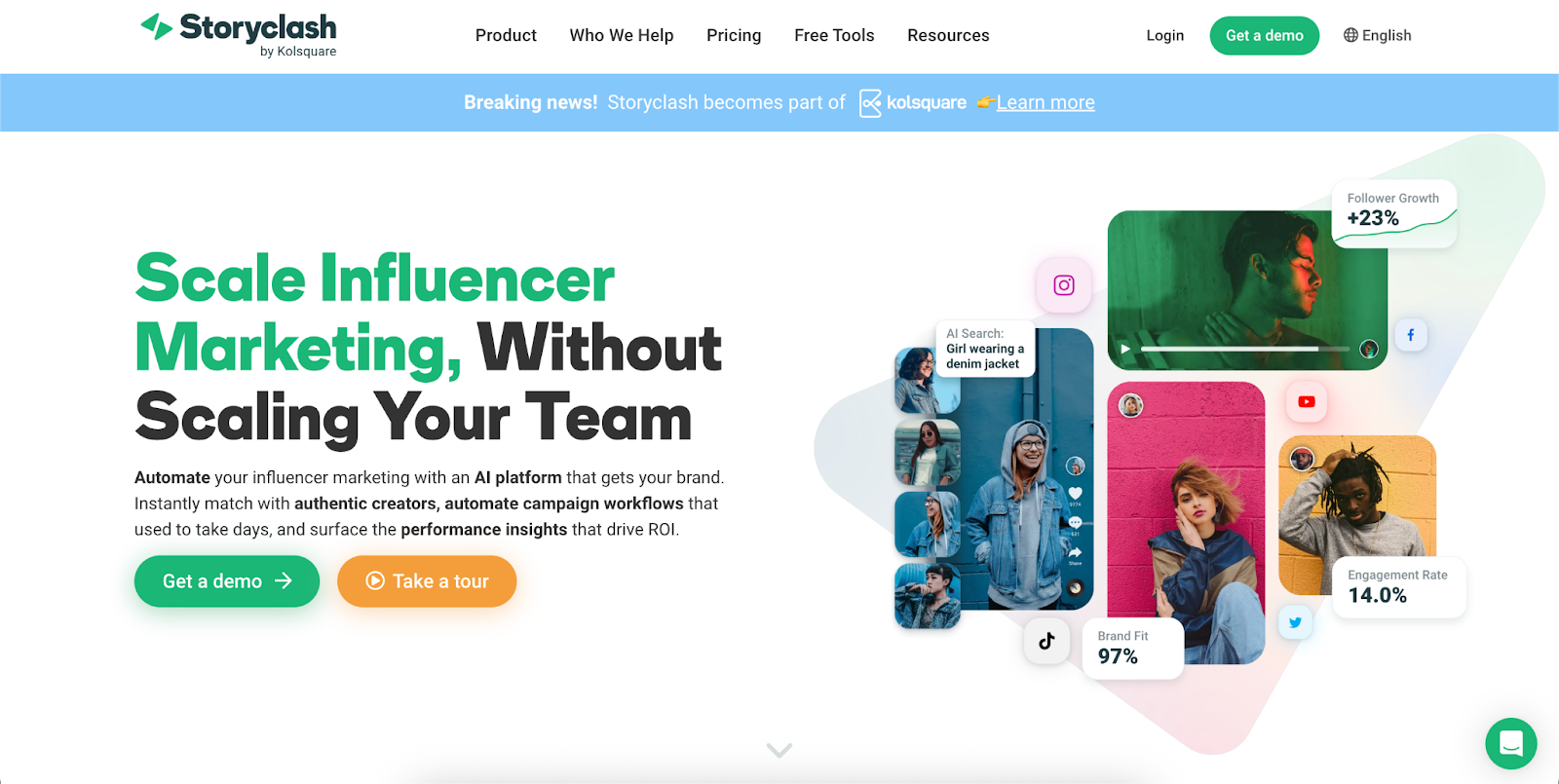Expand the Product menu
Image resolution: width=1559 pixels, height=784 pixels.
pos(506,35)
